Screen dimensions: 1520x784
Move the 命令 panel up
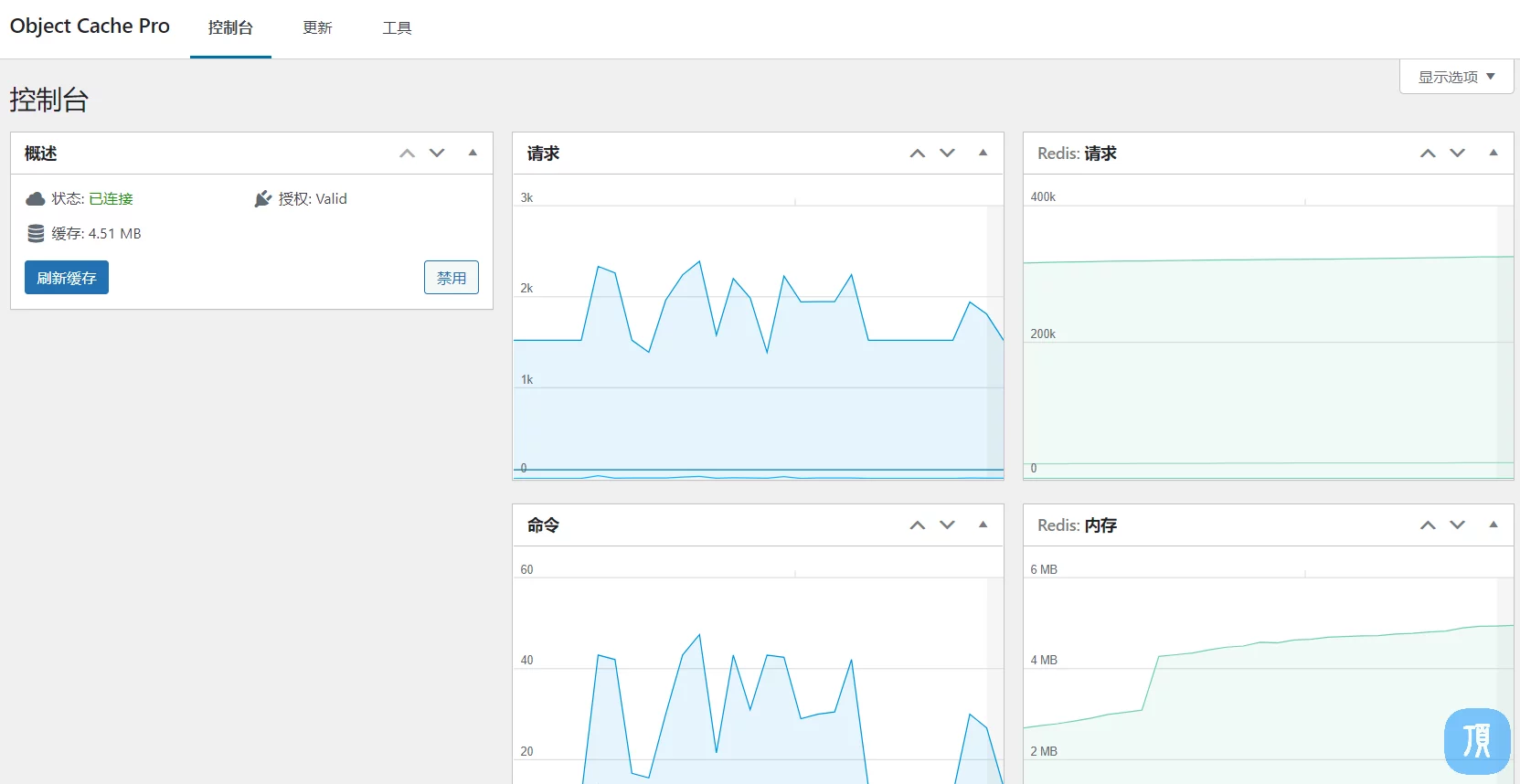point(918,525)
